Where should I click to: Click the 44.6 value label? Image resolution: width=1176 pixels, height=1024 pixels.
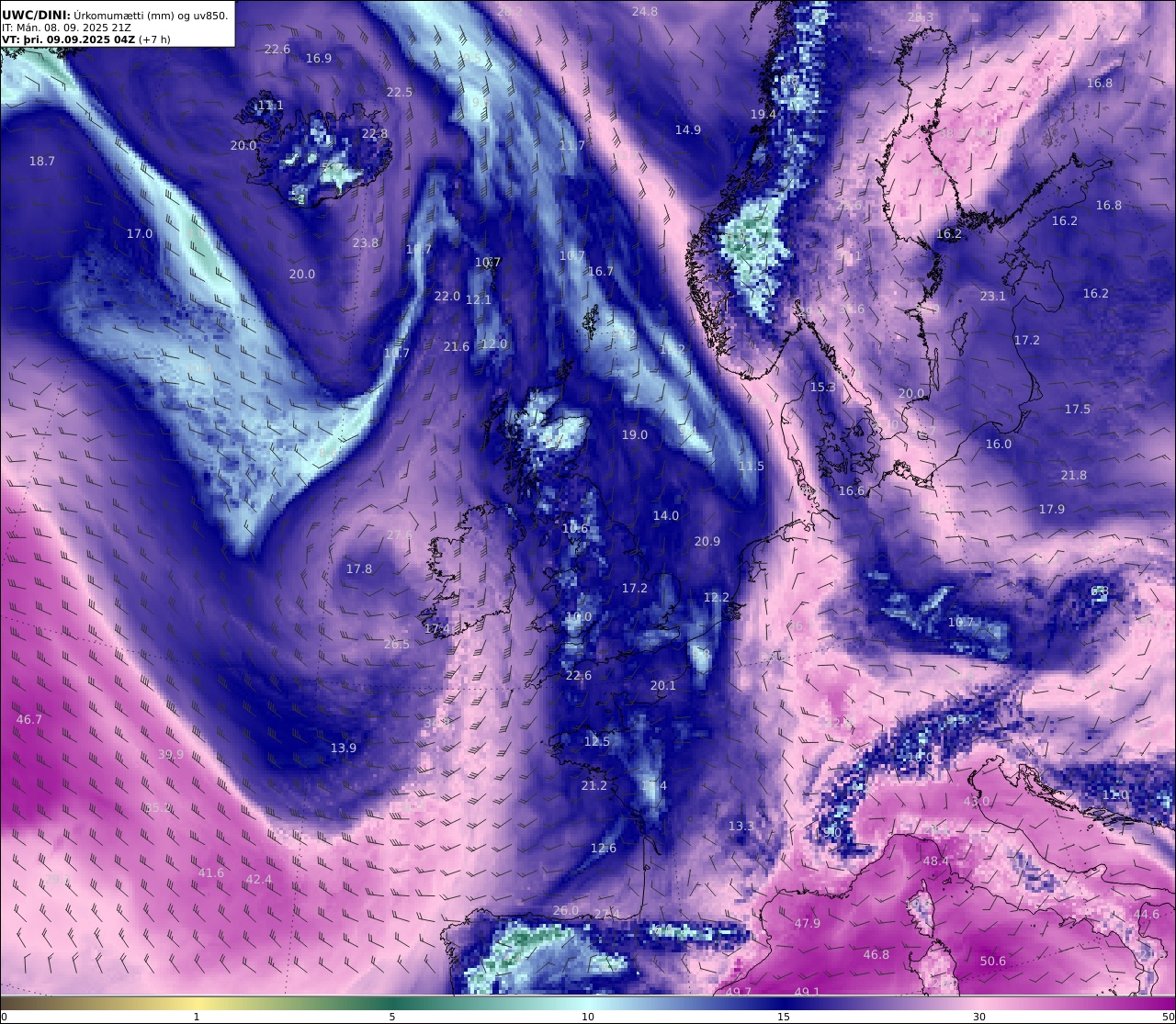point(1147,914)
